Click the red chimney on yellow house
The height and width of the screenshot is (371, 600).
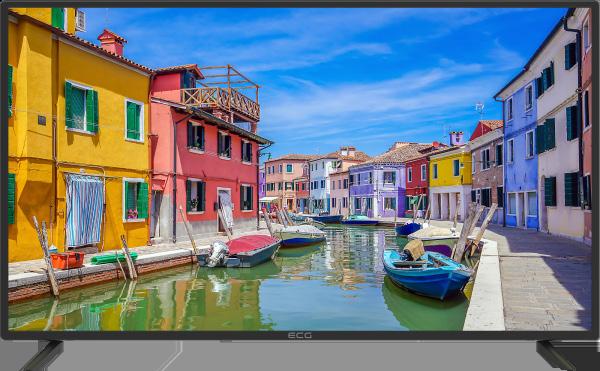[112, 42]
